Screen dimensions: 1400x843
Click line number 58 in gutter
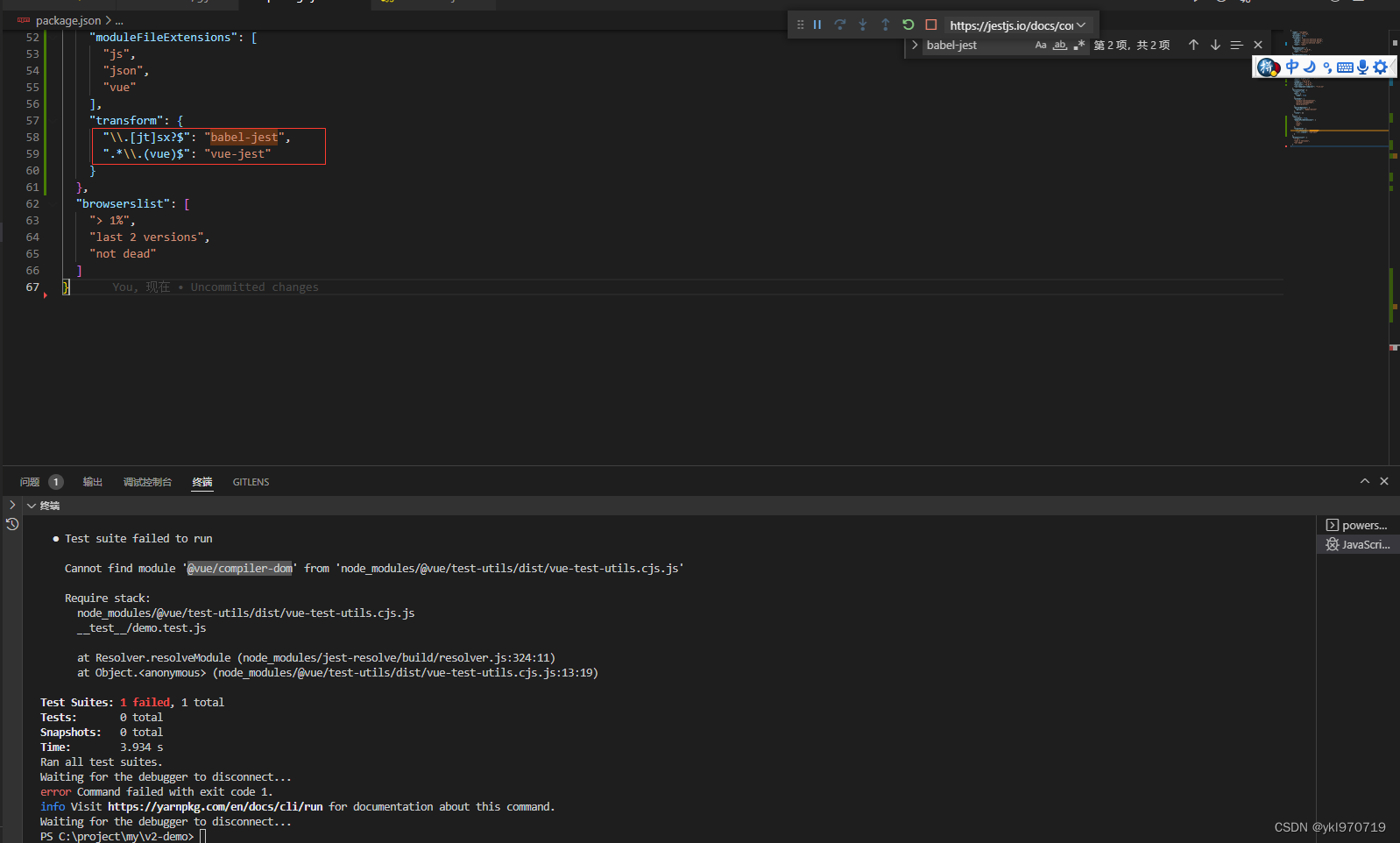click(32, 137)
